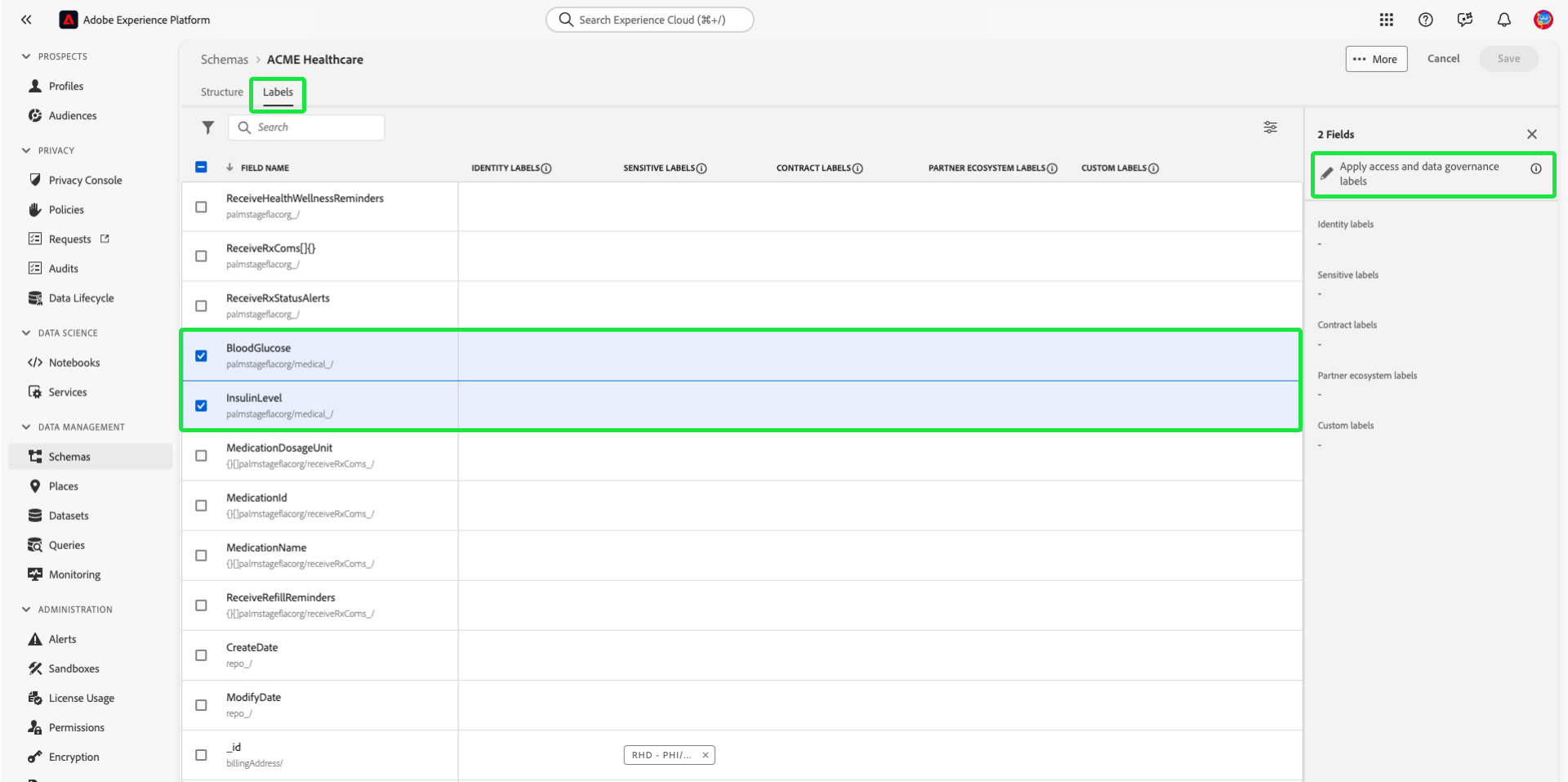
Task: Open Requests in the sidebar
Action: (x=69, y=239)
